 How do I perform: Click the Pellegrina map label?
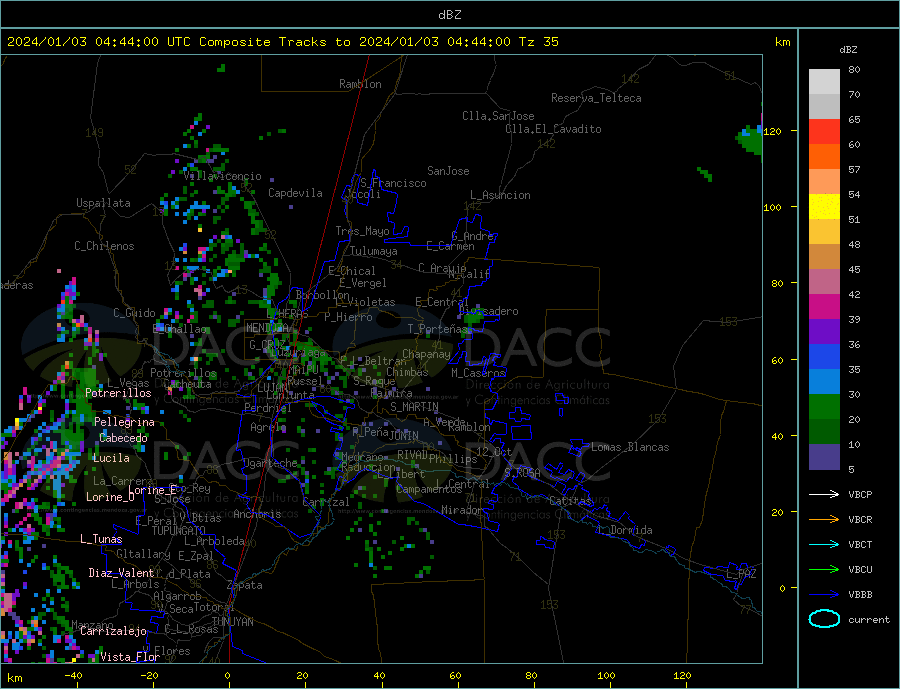(x=124, y=422)
